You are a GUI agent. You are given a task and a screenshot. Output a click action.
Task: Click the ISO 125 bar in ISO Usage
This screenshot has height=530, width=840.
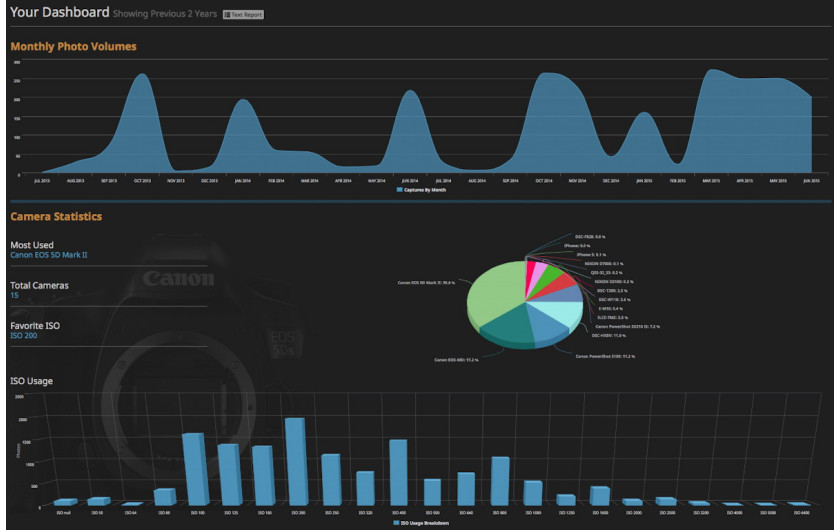230,475
